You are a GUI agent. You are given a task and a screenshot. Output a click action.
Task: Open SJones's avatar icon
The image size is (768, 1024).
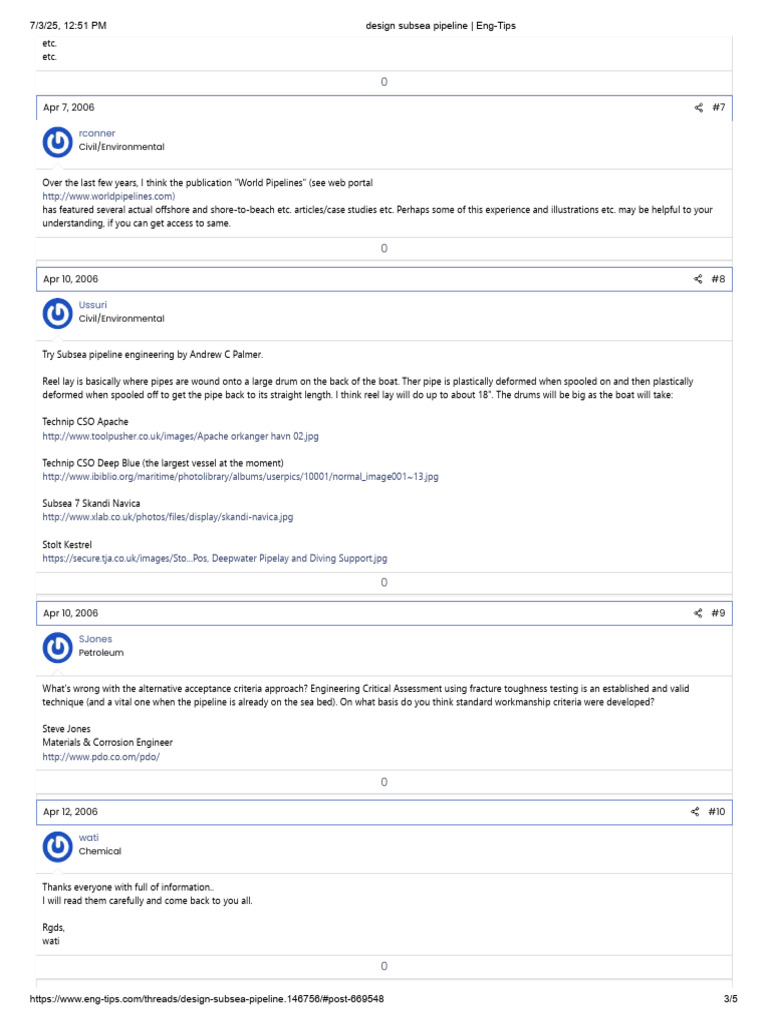pyautogui.click(x=58, y=648)
